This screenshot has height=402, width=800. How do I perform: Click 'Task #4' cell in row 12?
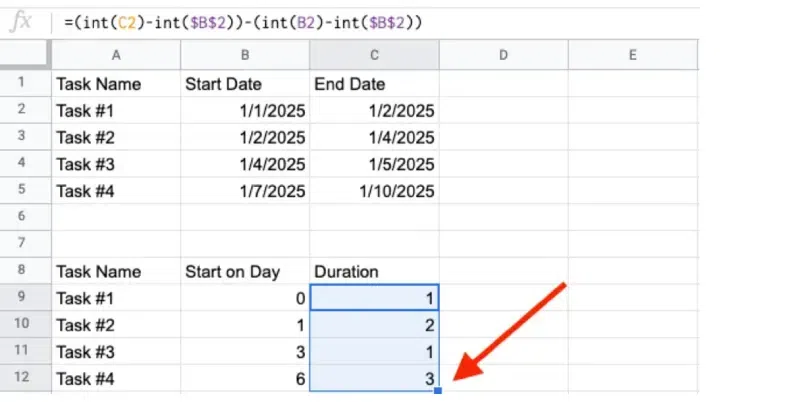pos(116,378)
